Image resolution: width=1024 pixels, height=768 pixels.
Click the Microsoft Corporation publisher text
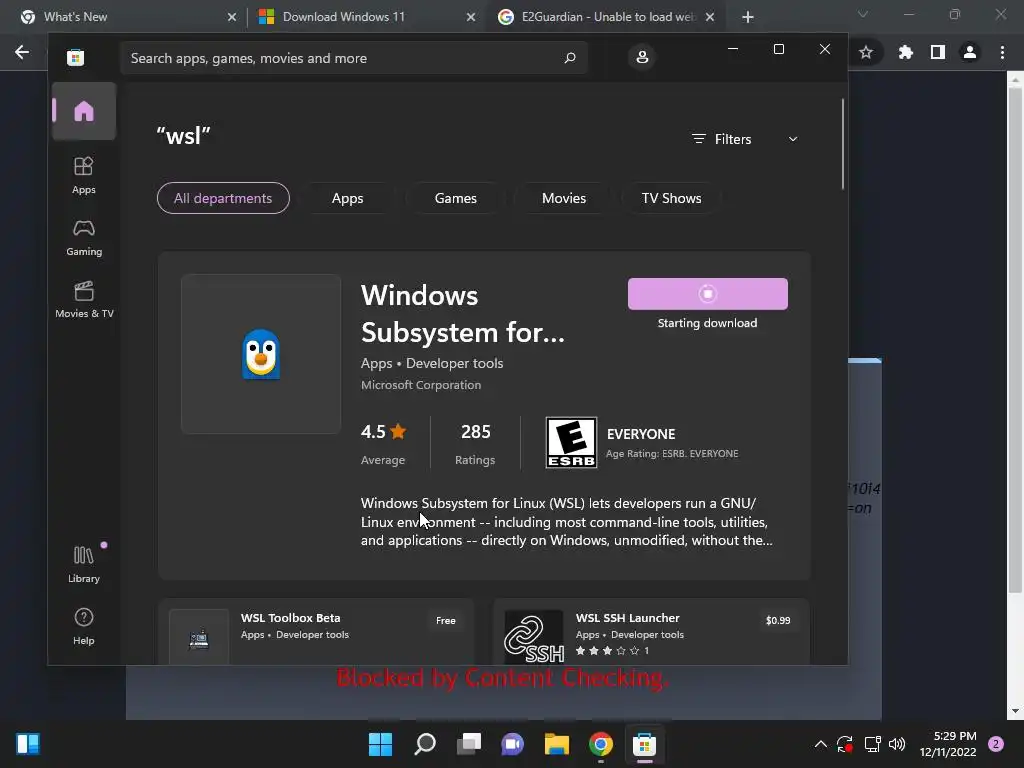coord(421,385)
